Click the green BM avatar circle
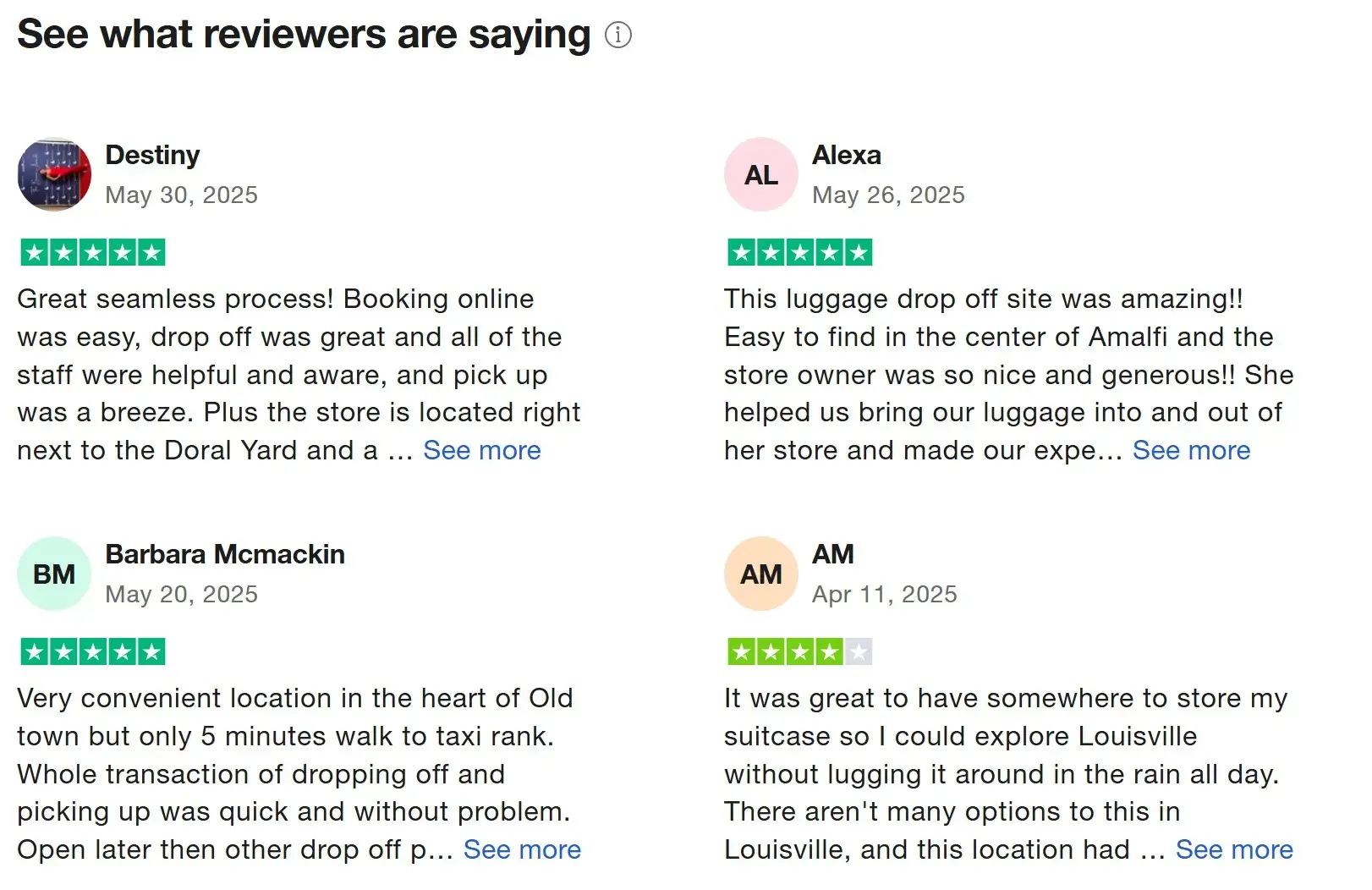The width and height of the screenshot is (1372, 890). click(54, 574)
